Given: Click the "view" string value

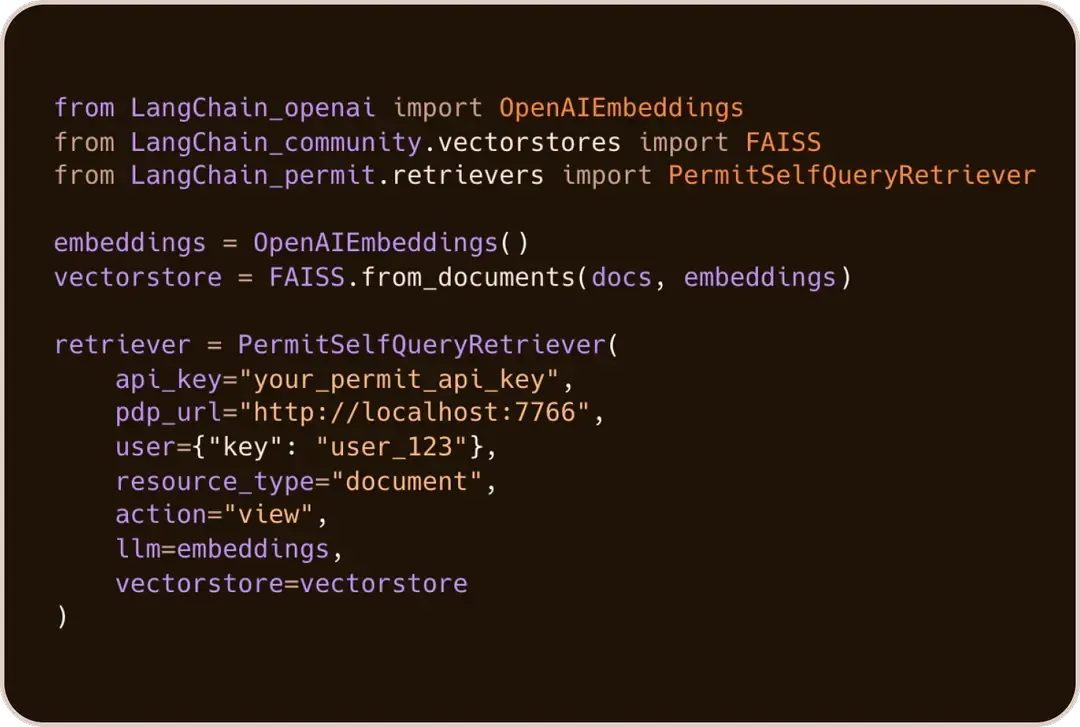Looking at the screenshot, I should click(268, 515).
